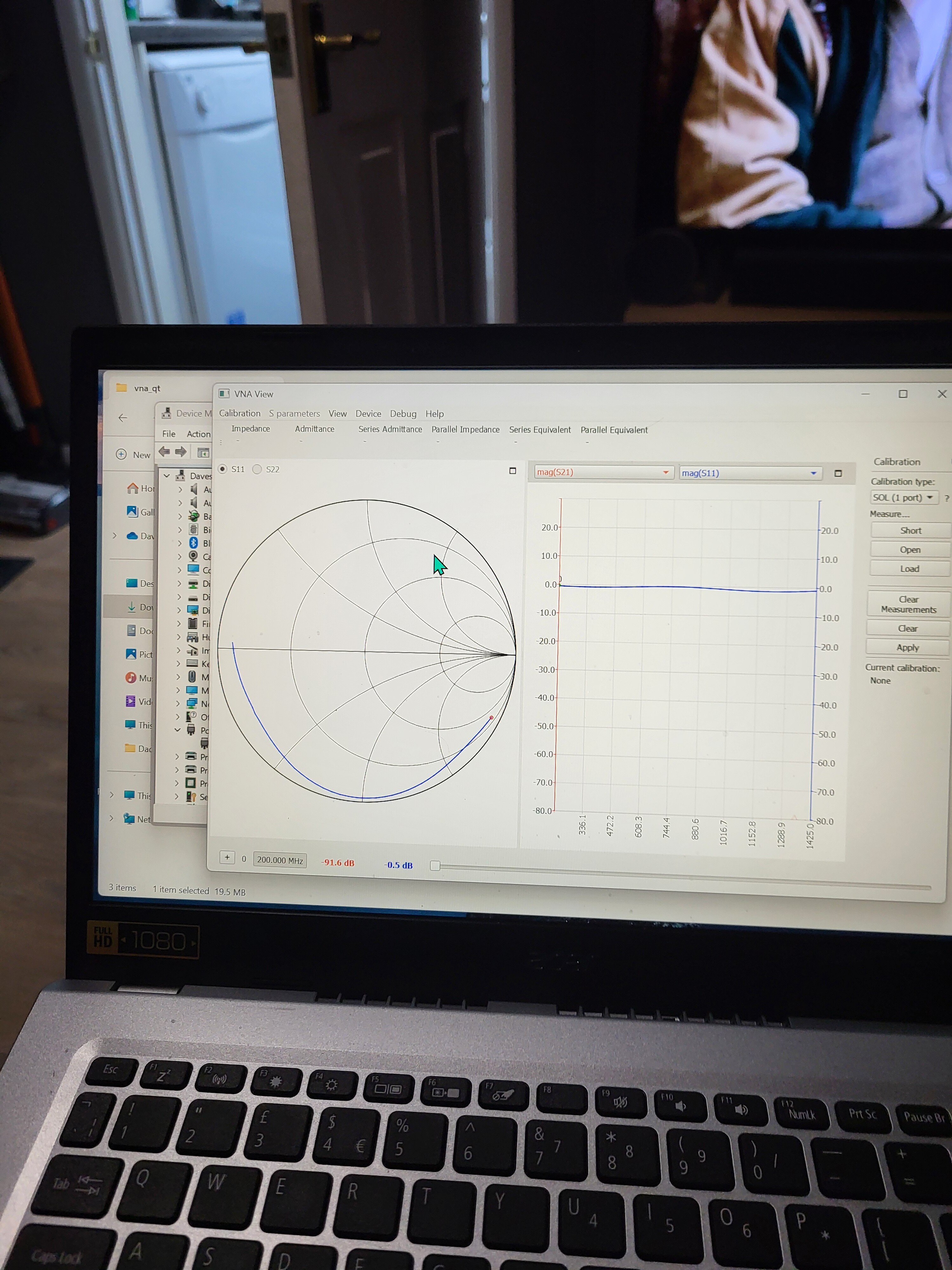Click the Home icon in Explorer sidebar
The height and width of the screenshot is (1270, 952).
[133, 488]
